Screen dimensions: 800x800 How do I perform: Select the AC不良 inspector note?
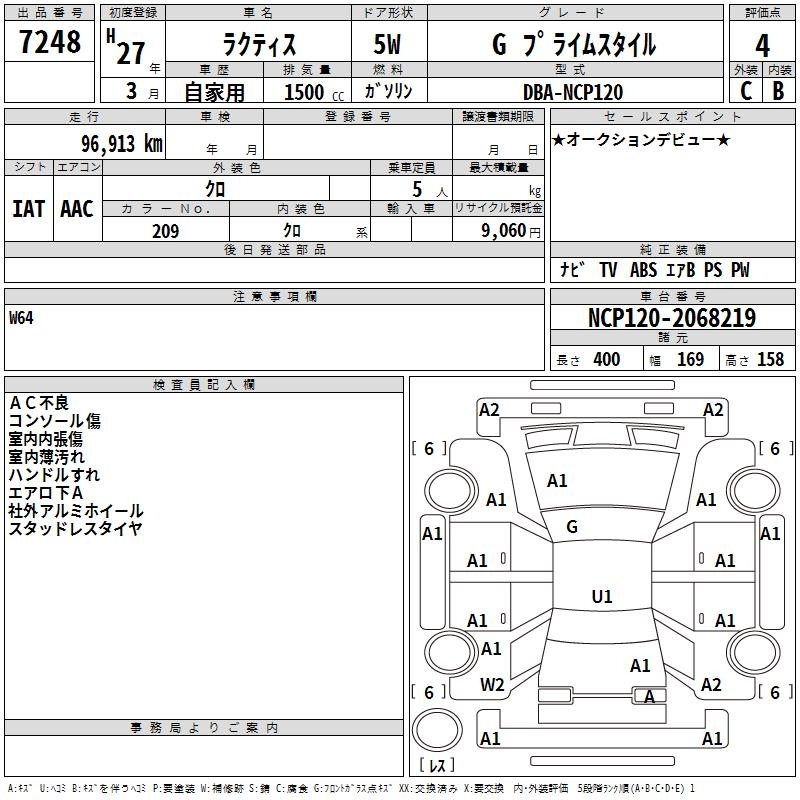point(39,402)
